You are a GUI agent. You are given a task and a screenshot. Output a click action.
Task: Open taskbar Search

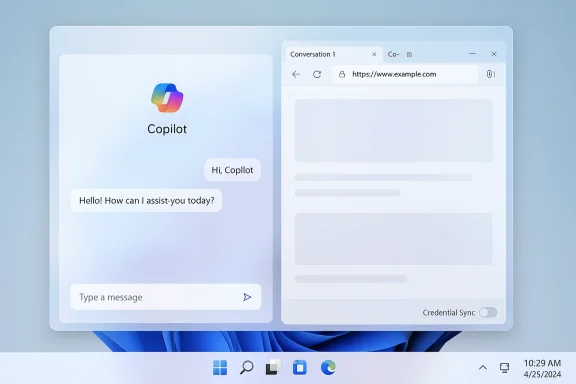click(246, 367)
